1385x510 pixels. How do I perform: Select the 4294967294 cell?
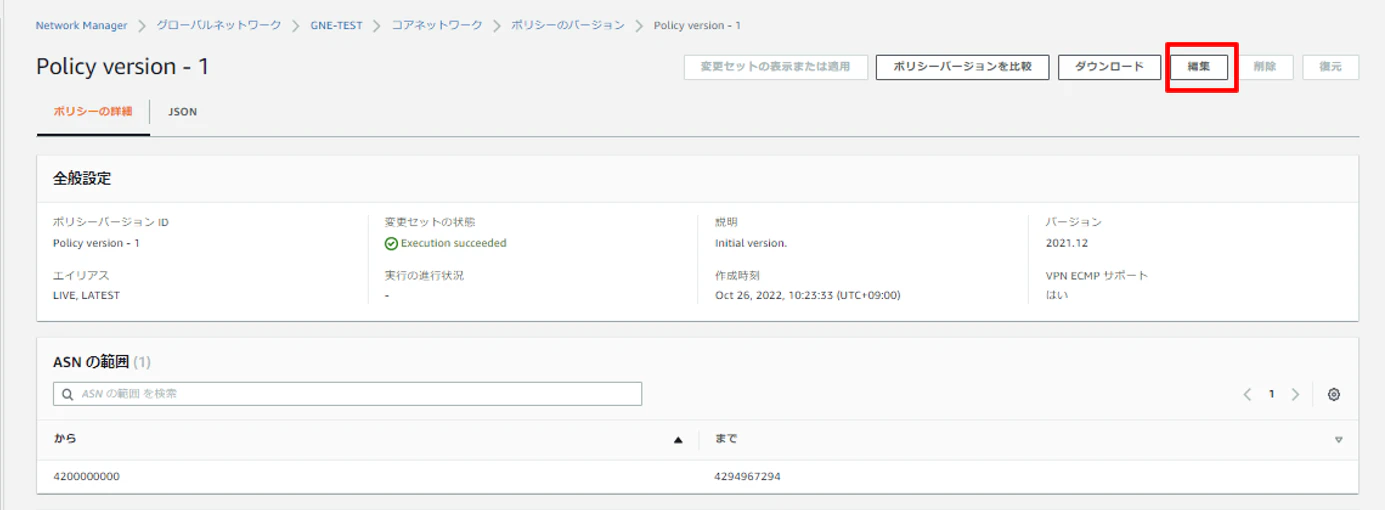pos(748,476)
